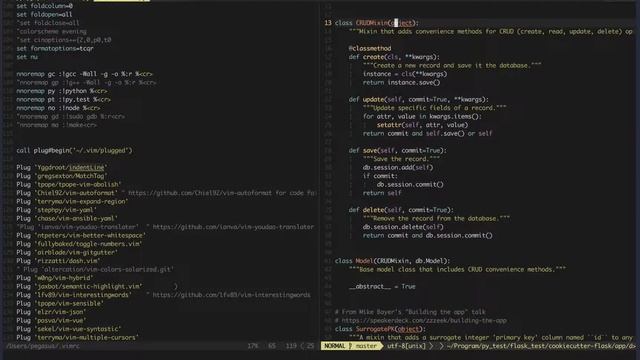Click the 'def save(self, commit=True):' line
This screenshot has width=640, height=360.
(x=398, y=150)
